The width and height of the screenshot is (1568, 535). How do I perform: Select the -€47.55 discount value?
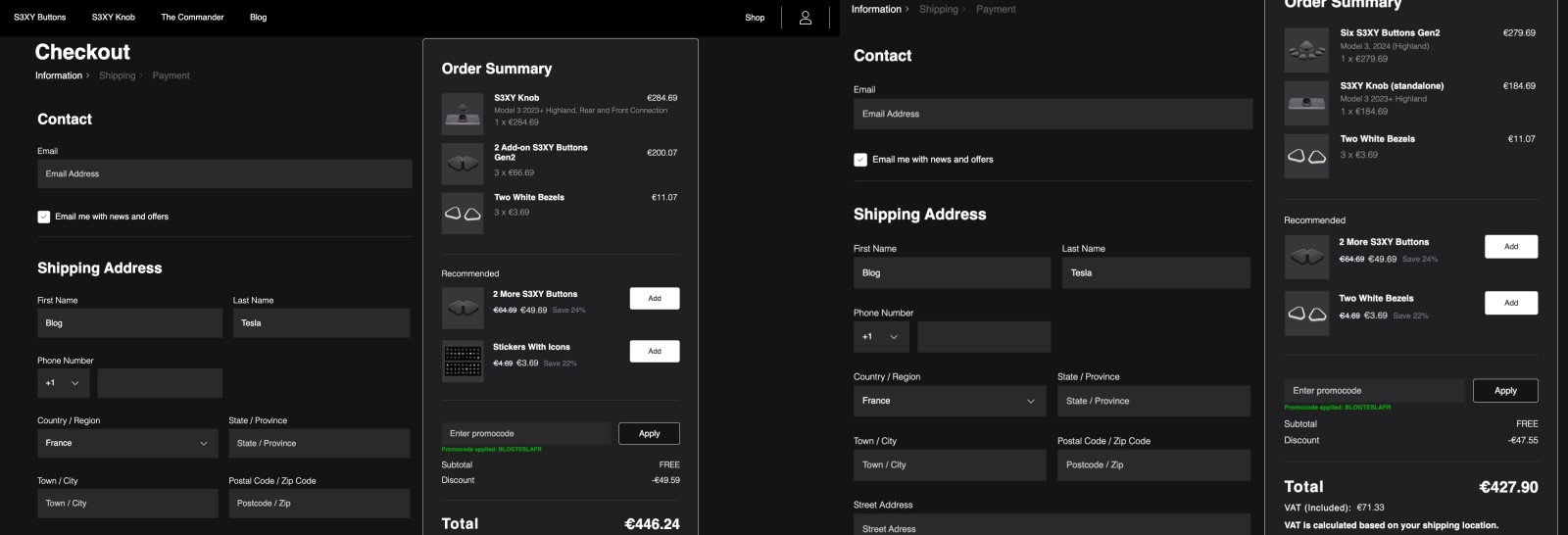(x=1523, y=441)
